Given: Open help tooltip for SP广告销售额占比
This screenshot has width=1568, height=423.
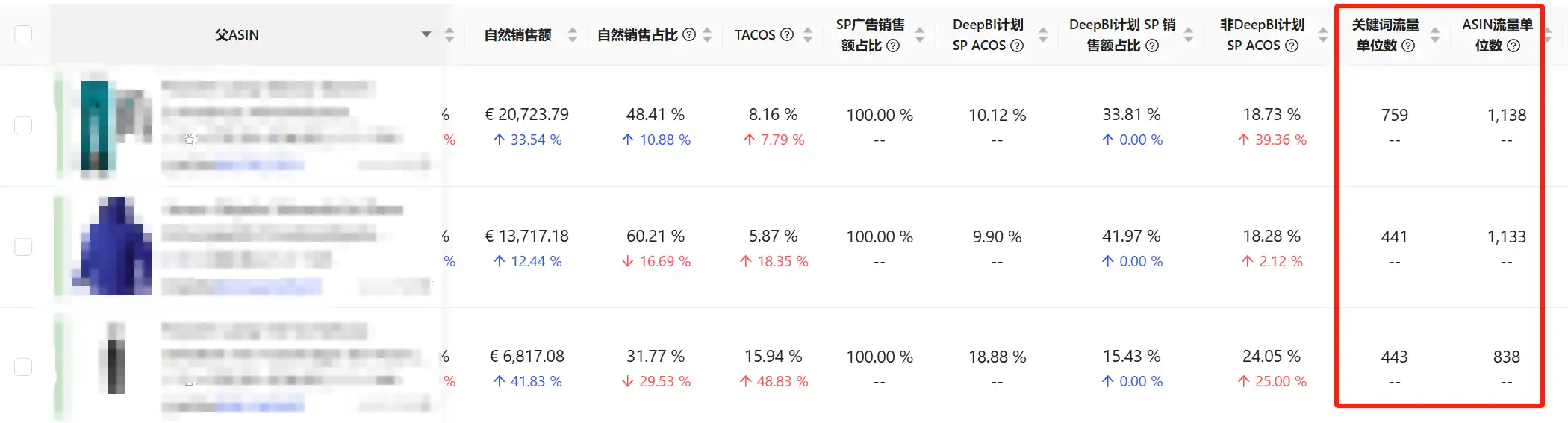Looking at the screenshot, I should tap(892, 46).
